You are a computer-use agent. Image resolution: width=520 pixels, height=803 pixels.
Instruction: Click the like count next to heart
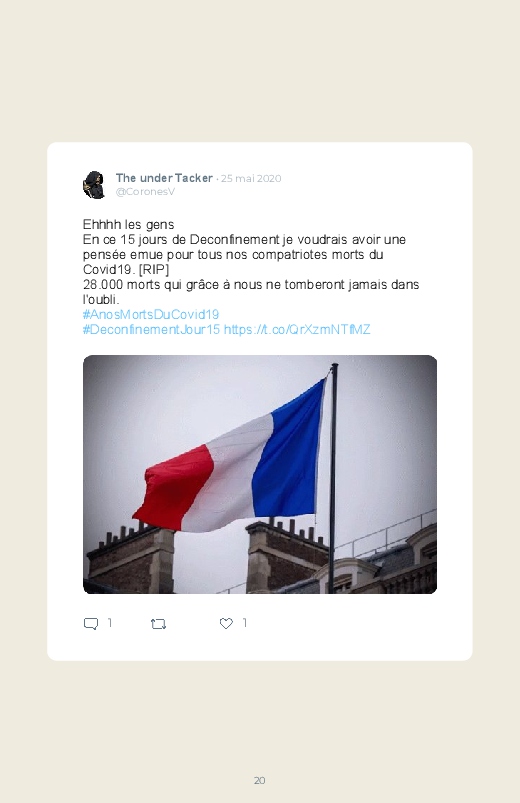tap(245, 623)
